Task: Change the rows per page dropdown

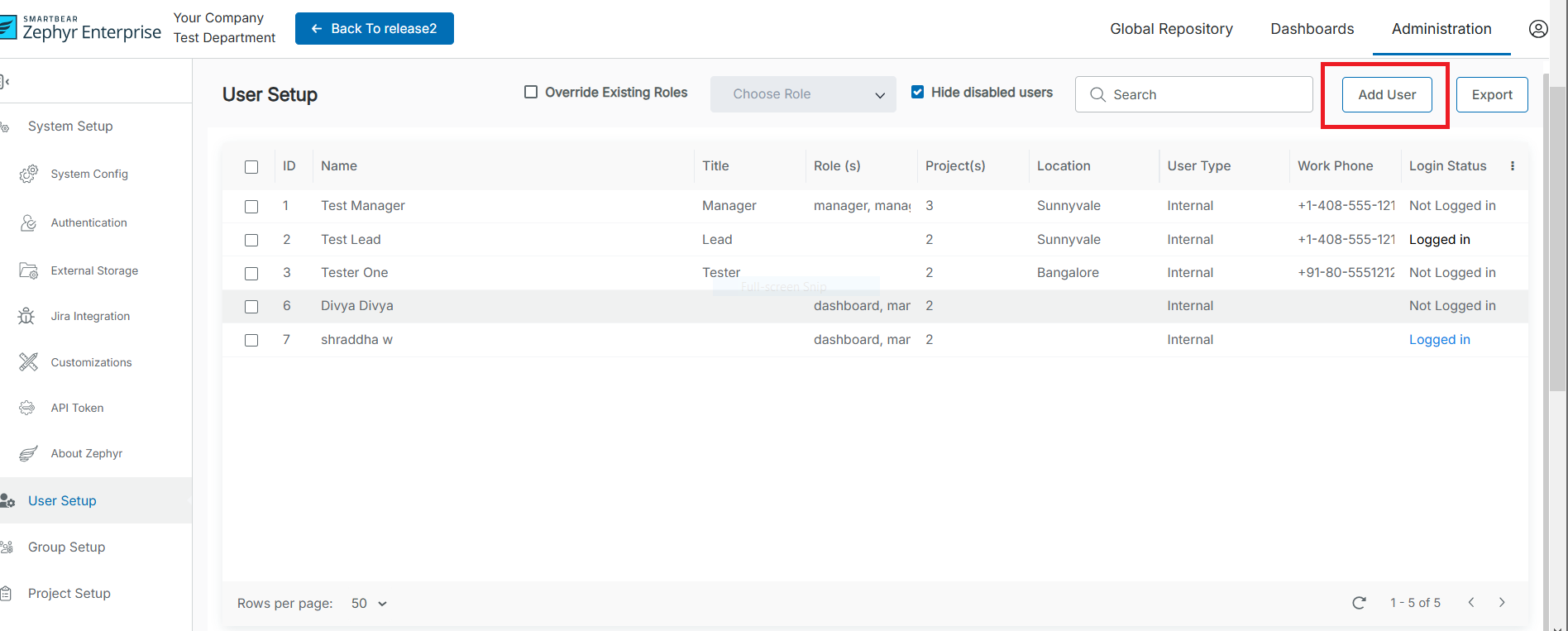Action: point(369,604)
